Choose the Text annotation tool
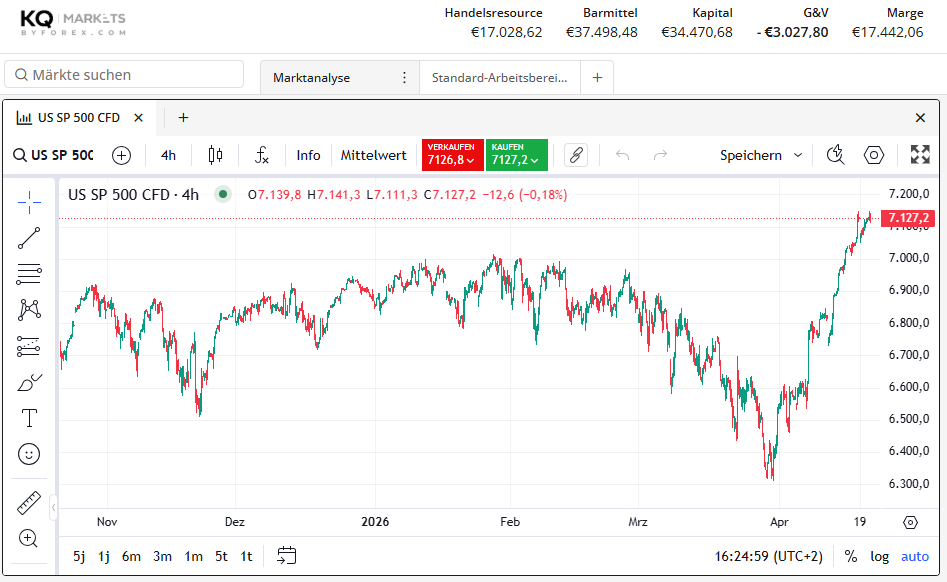This screenshot has height=582, width=947. pos(29,418)
